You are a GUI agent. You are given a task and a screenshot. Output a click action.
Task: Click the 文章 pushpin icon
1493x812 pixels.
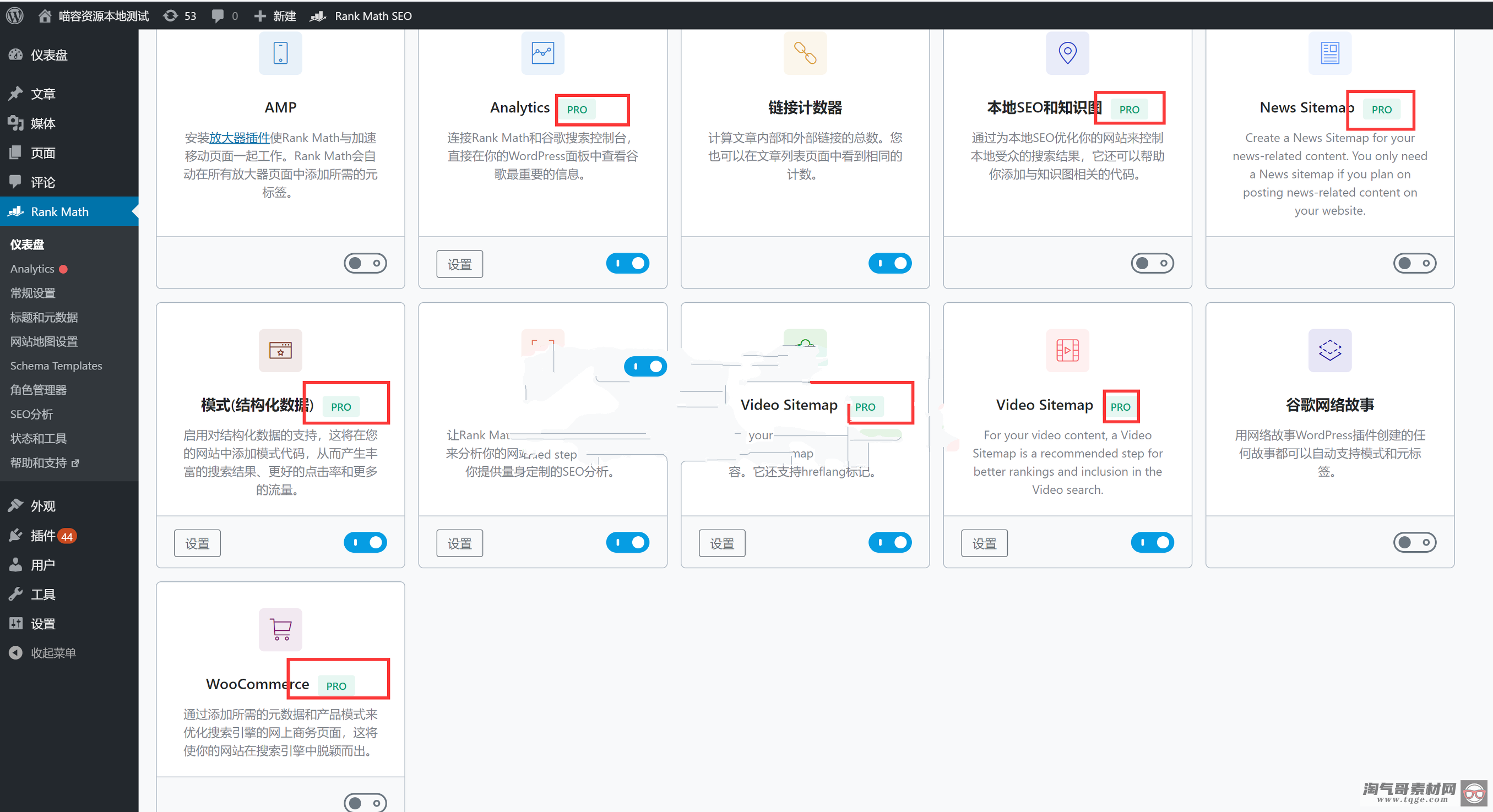click(x=15, y=93)
